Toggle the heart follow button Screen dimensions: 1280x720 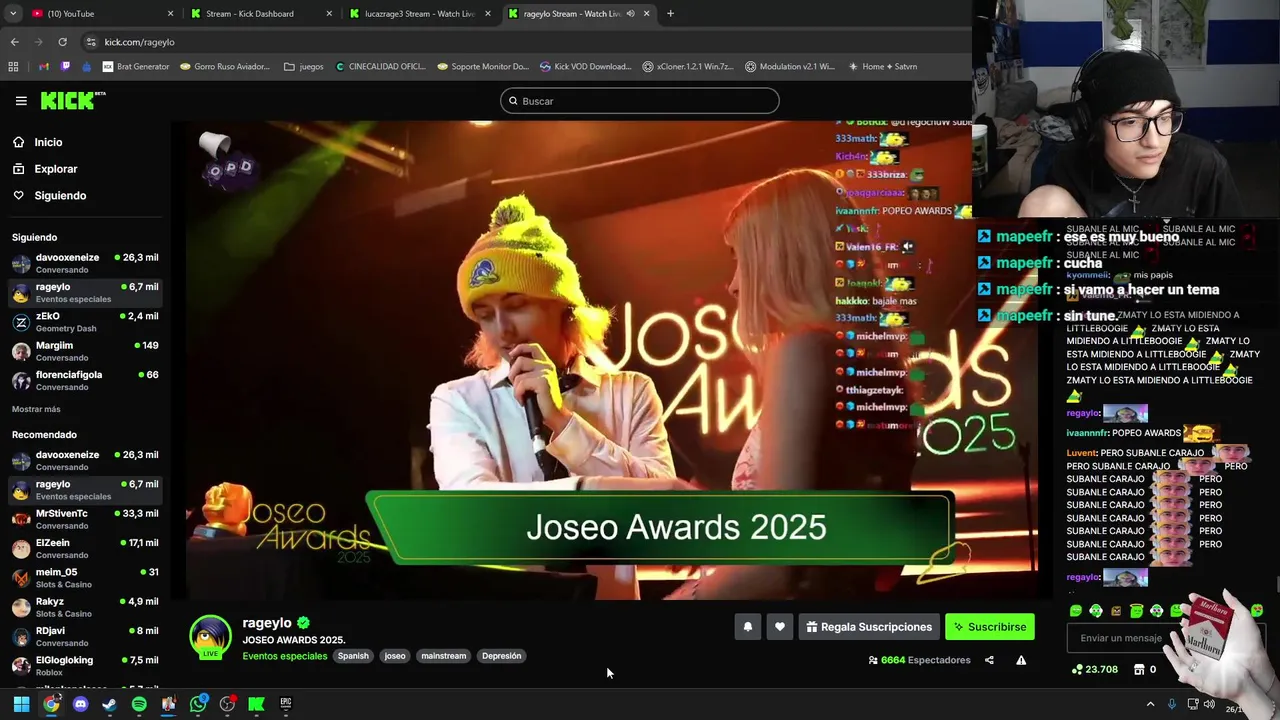(780, 627)
